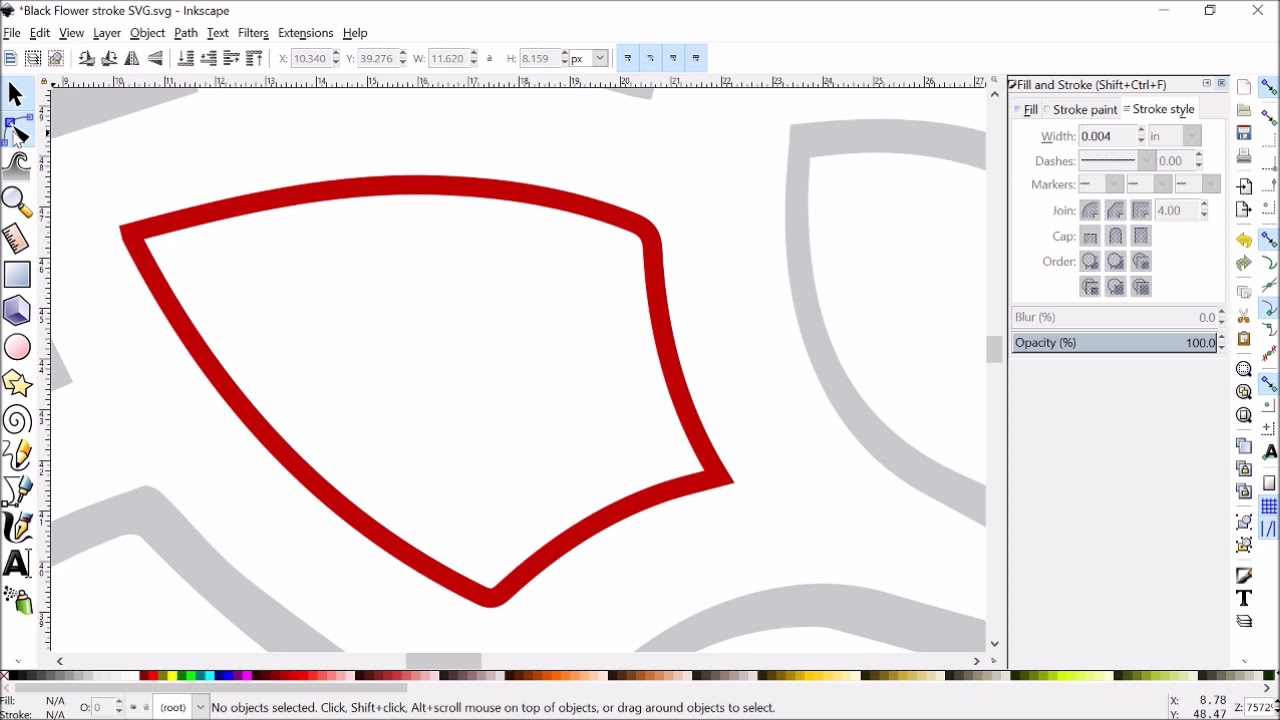Select the Text tool
1280x720 pixels.
coord(16,563)
